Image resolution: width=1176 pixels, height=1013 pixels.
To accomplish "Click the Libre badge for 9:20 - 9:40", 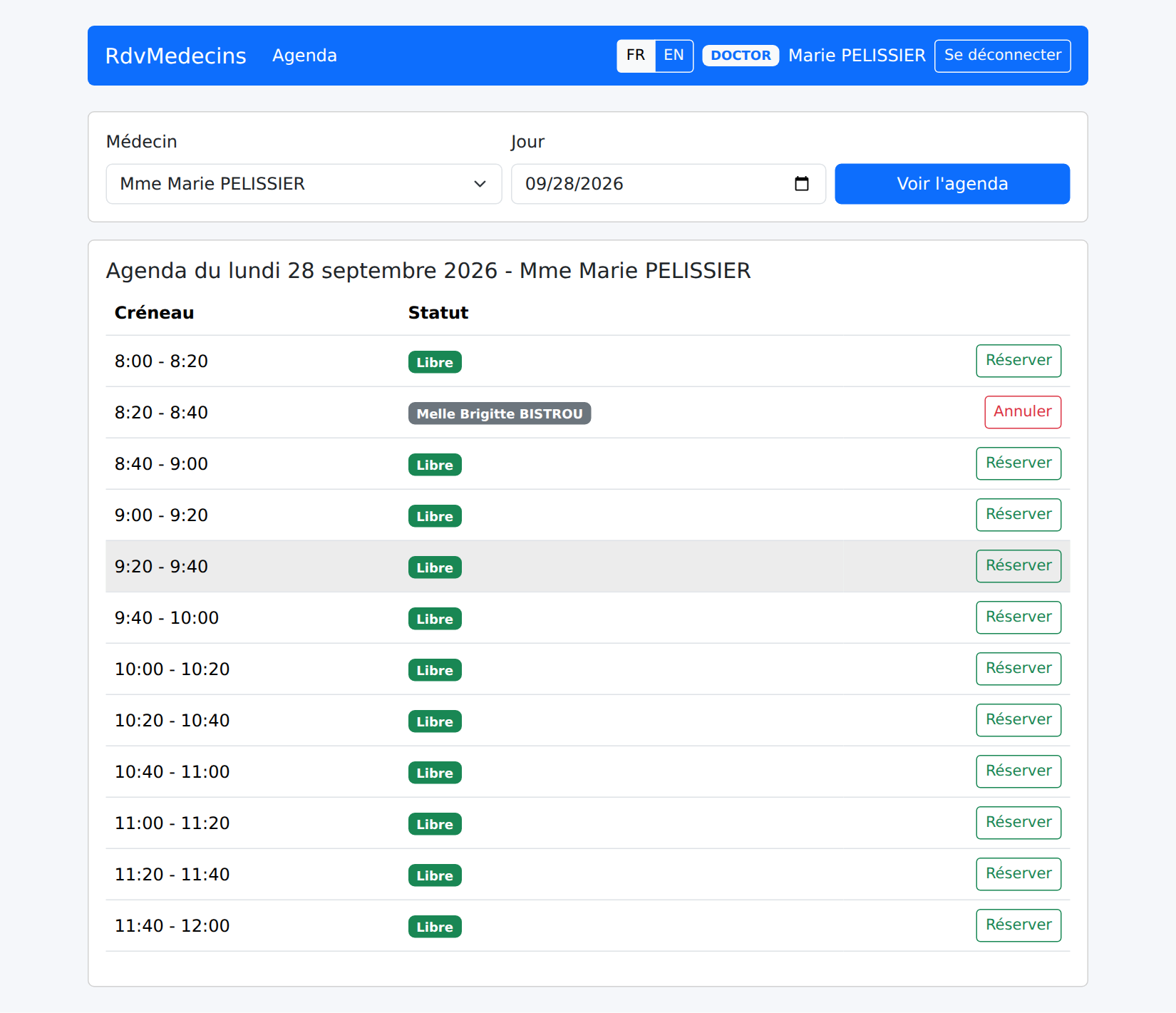I will click(435, 567).
